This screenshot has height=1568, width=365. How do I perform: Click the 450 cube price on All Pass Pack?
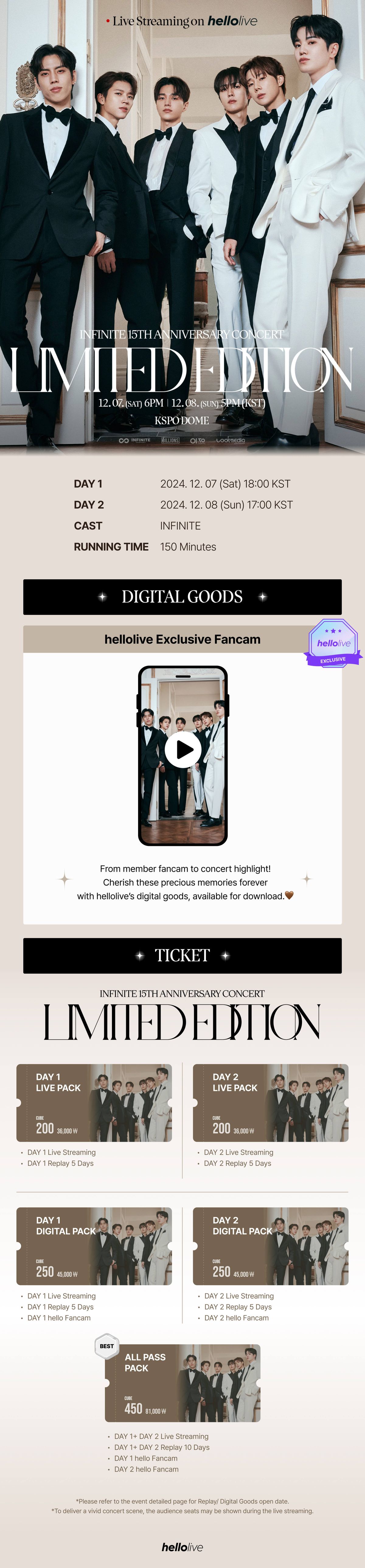[133, 1409]
